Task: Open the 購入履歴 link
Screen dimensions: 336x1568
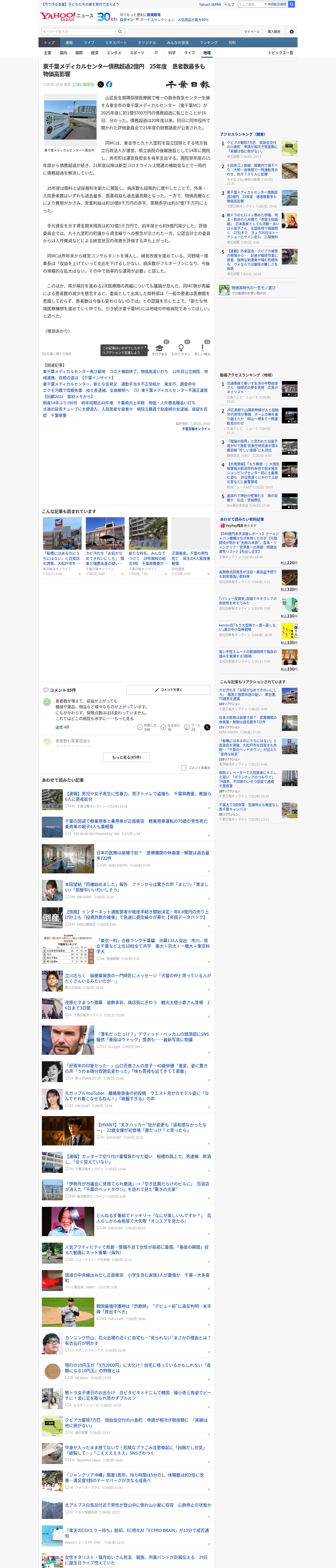Action: 274,32
